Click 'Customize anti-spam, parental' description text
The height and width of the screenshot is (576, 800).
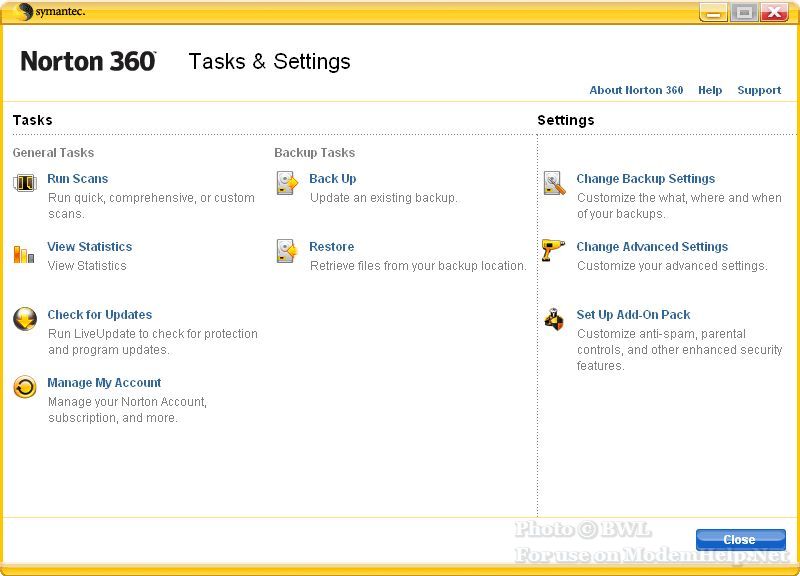(661, 334)
